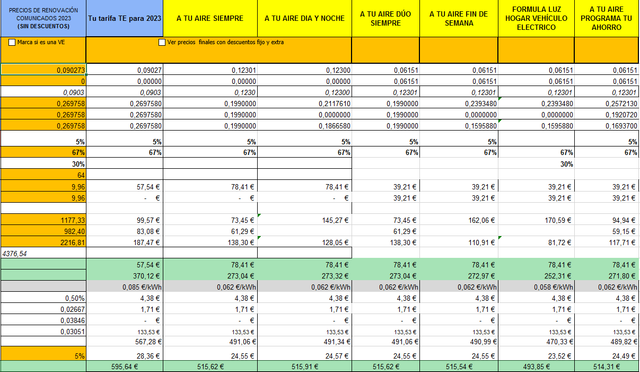Screen dimensions: 640x372
Task: Select the italic total 4376,54
Action: pos(43,254)
